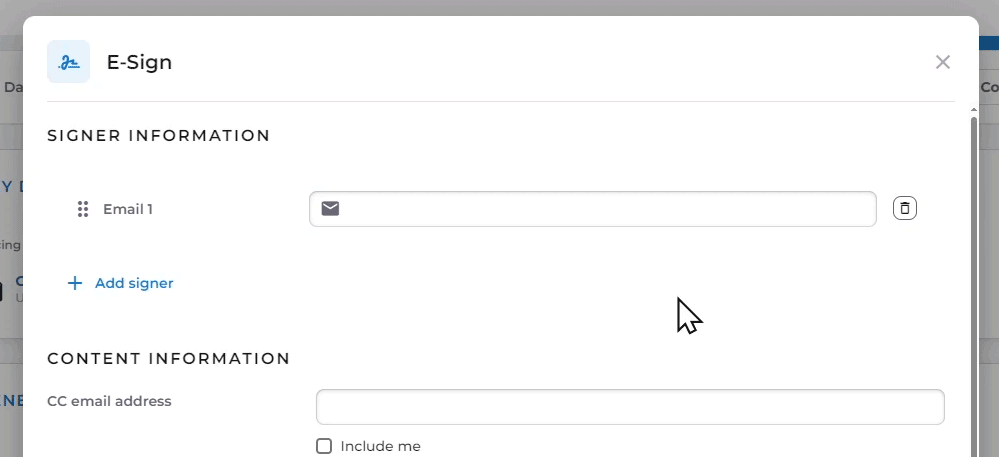The width and height of the screenshot is (999, 457).
Task: Click the "Include me" label text
Action: click(x=380, y=446)
